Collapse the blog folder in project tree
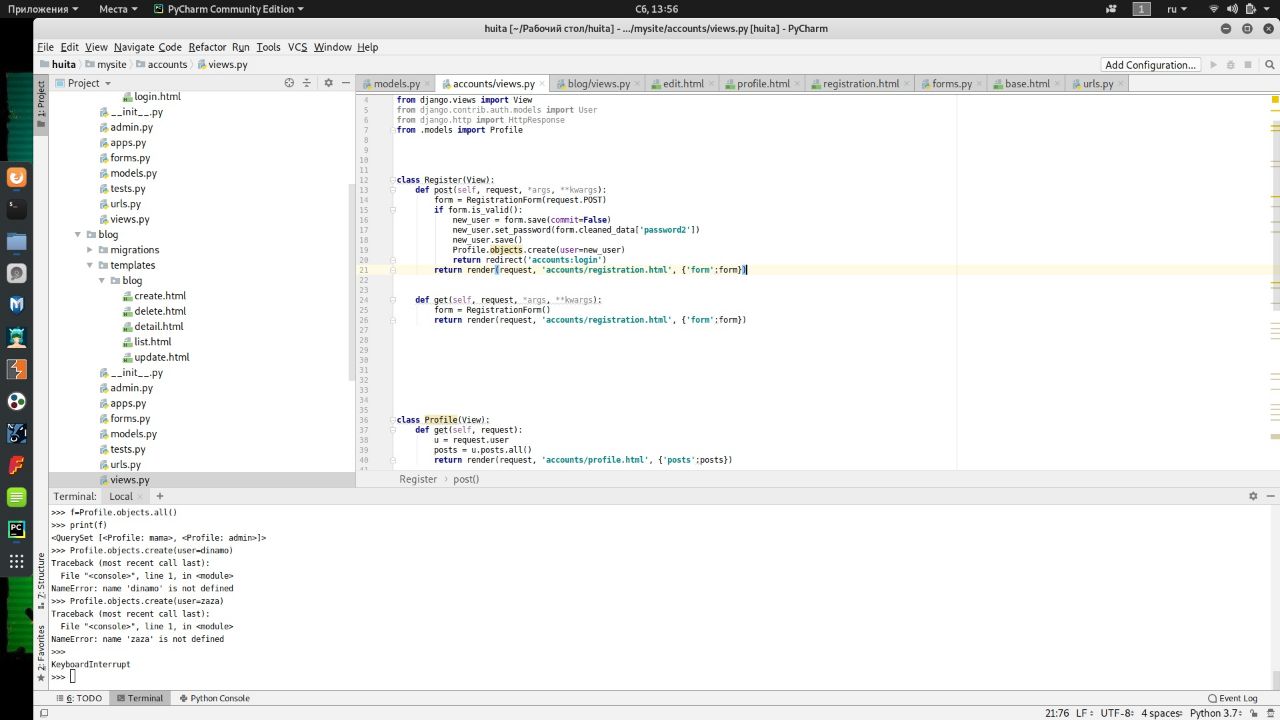This screenshot has height=720, width=1280. point(78,235)
